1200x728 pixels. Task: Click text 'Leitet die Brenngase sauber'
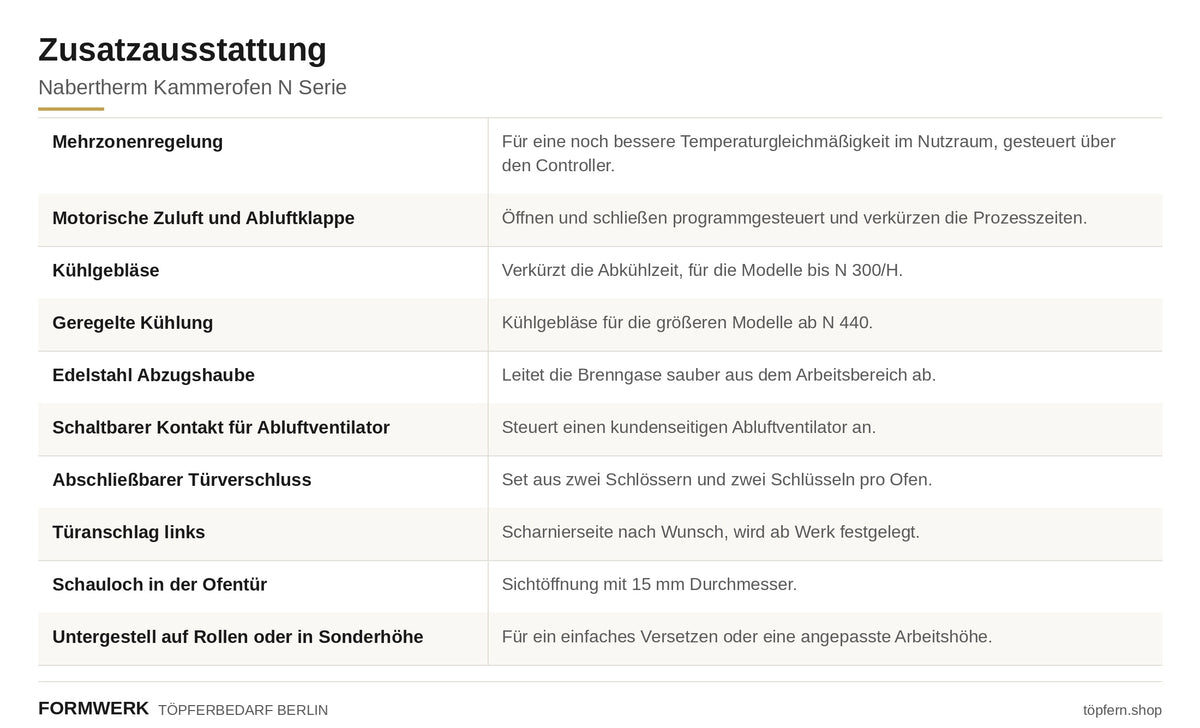tap(719, 375)
